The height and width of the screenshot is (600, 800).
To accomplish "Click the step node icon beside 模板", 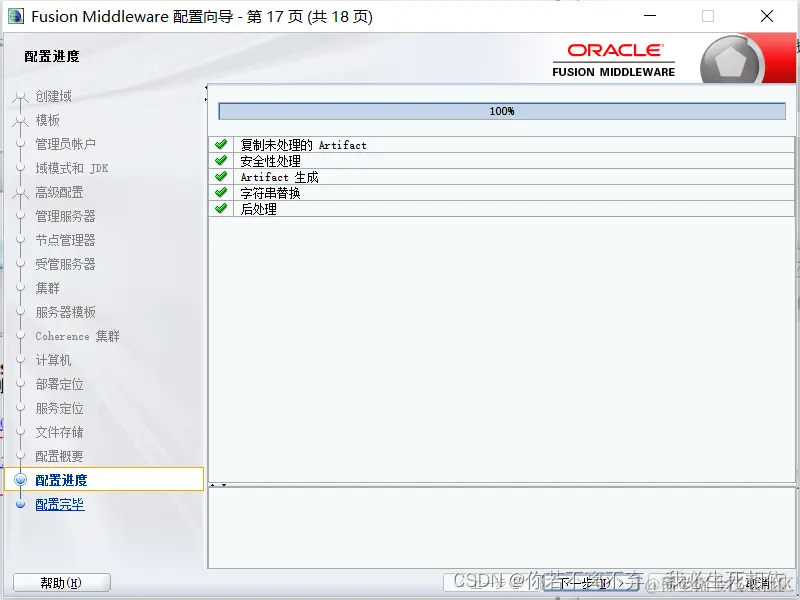I will [x=20, y=120].
